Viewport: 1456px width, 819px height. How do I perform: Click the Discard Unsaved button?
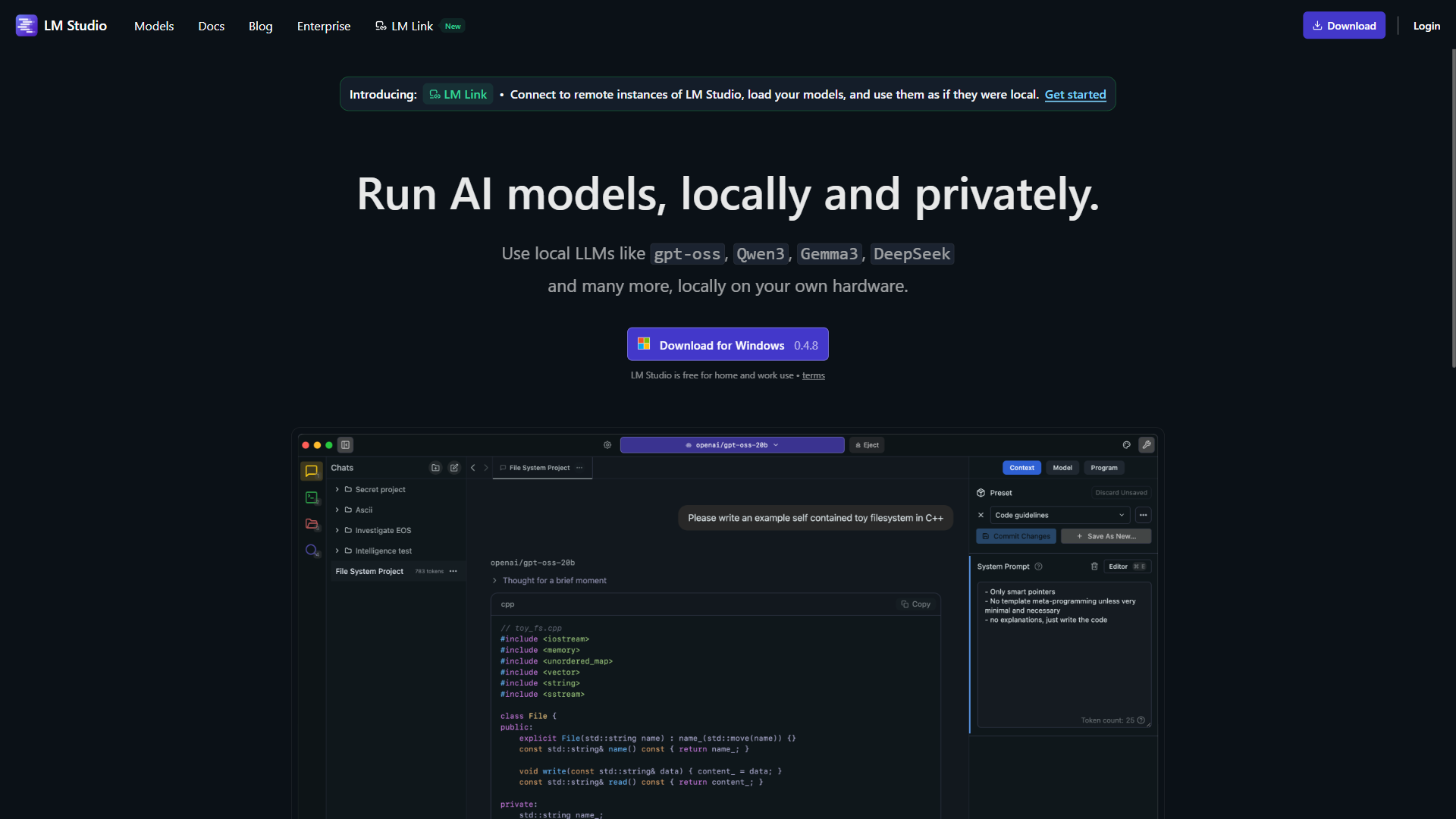1121,493
